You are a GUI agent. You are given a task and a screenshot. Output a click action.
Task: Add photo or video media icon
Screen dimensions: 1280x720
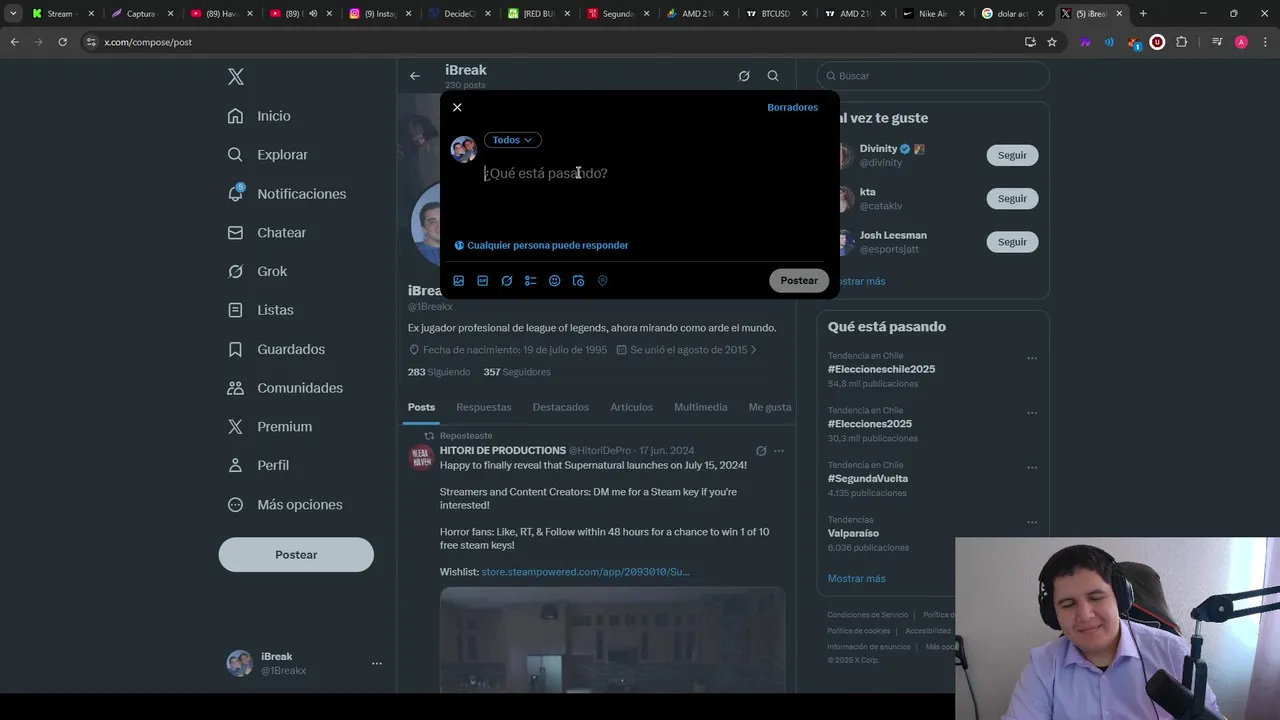[459, 281]
